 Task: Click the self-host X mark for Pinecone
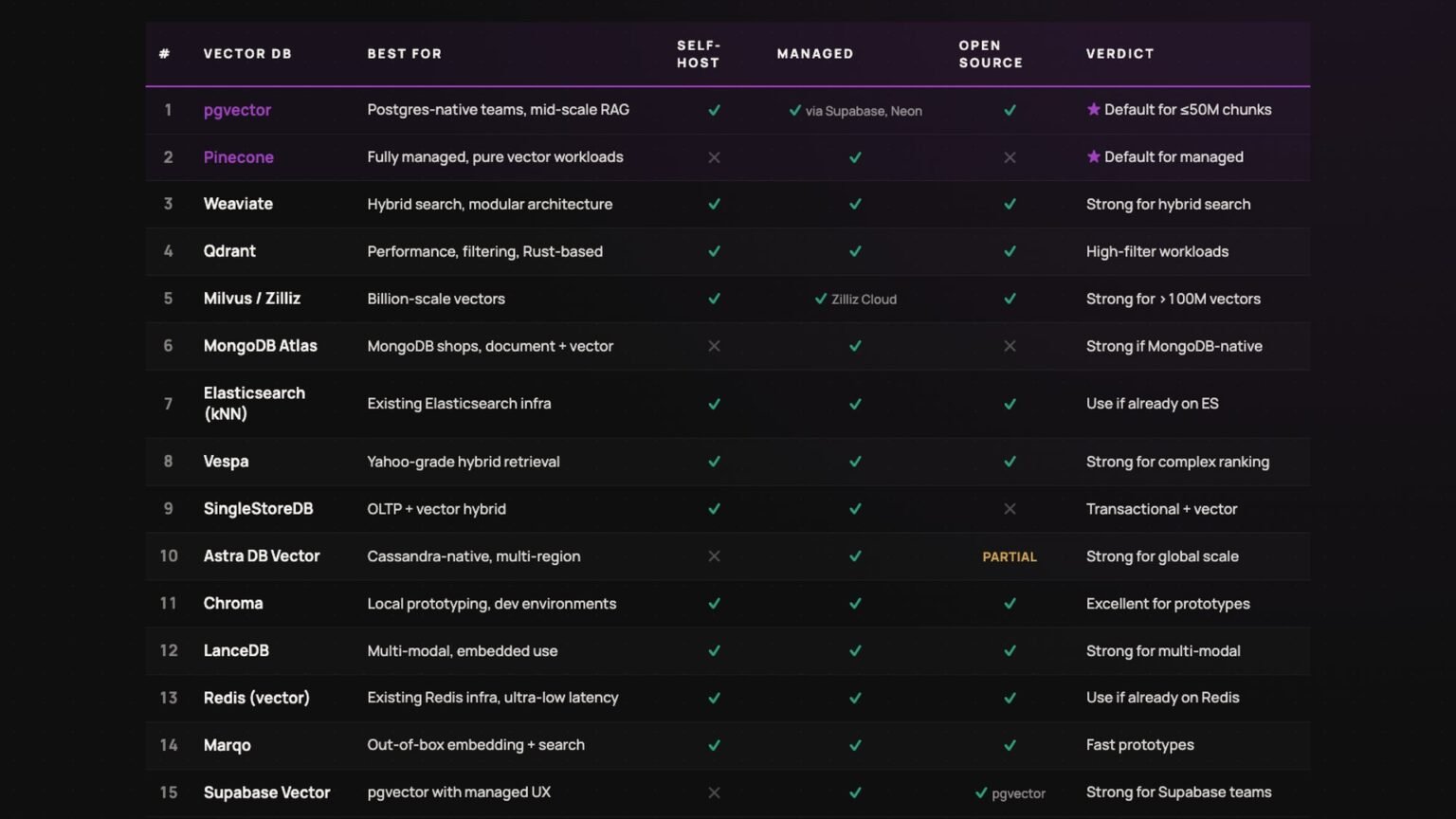(x=714, y=157)
